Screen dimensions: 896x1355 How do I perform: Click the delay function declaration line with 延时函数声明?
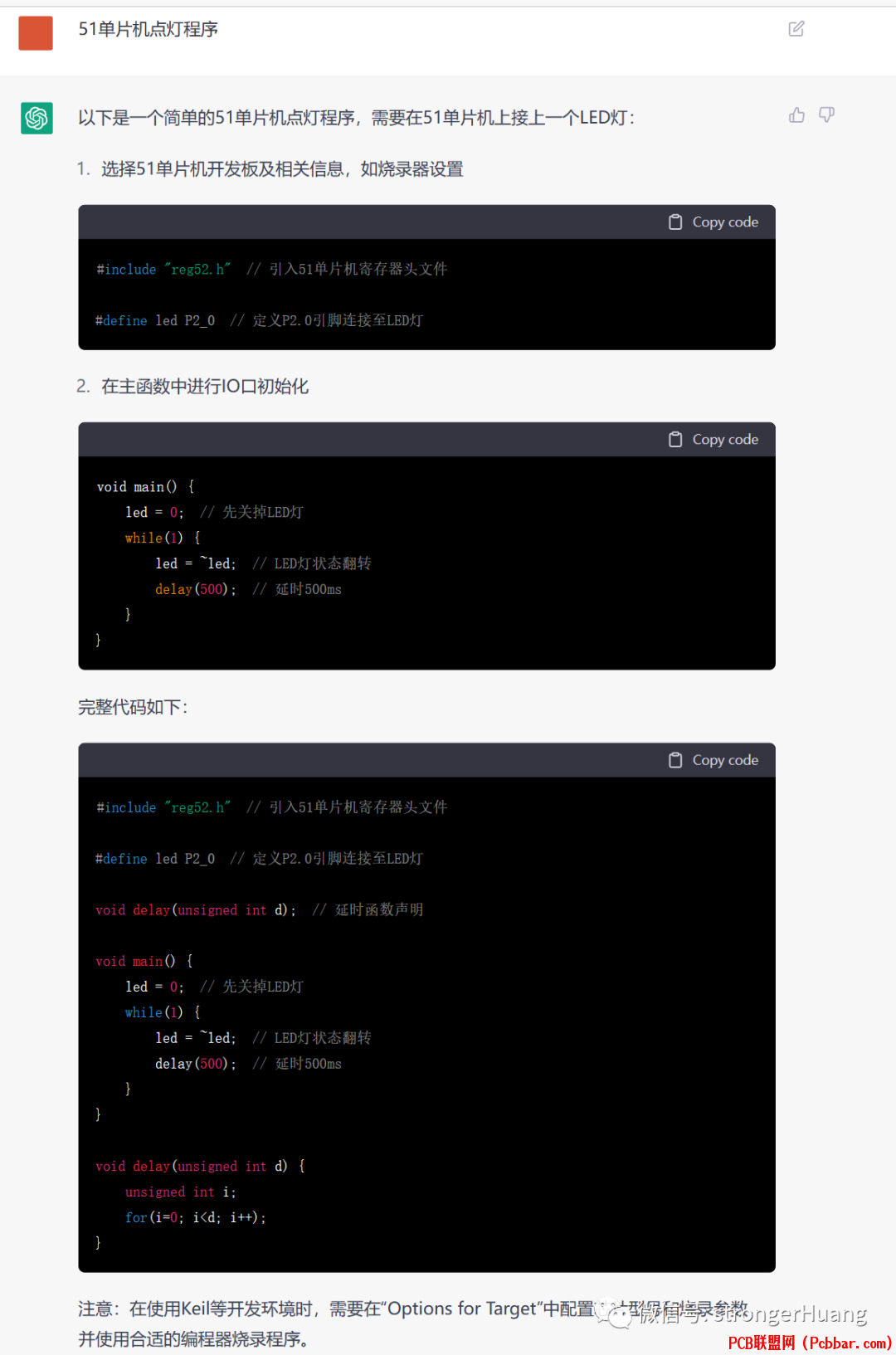pos(260,910)
